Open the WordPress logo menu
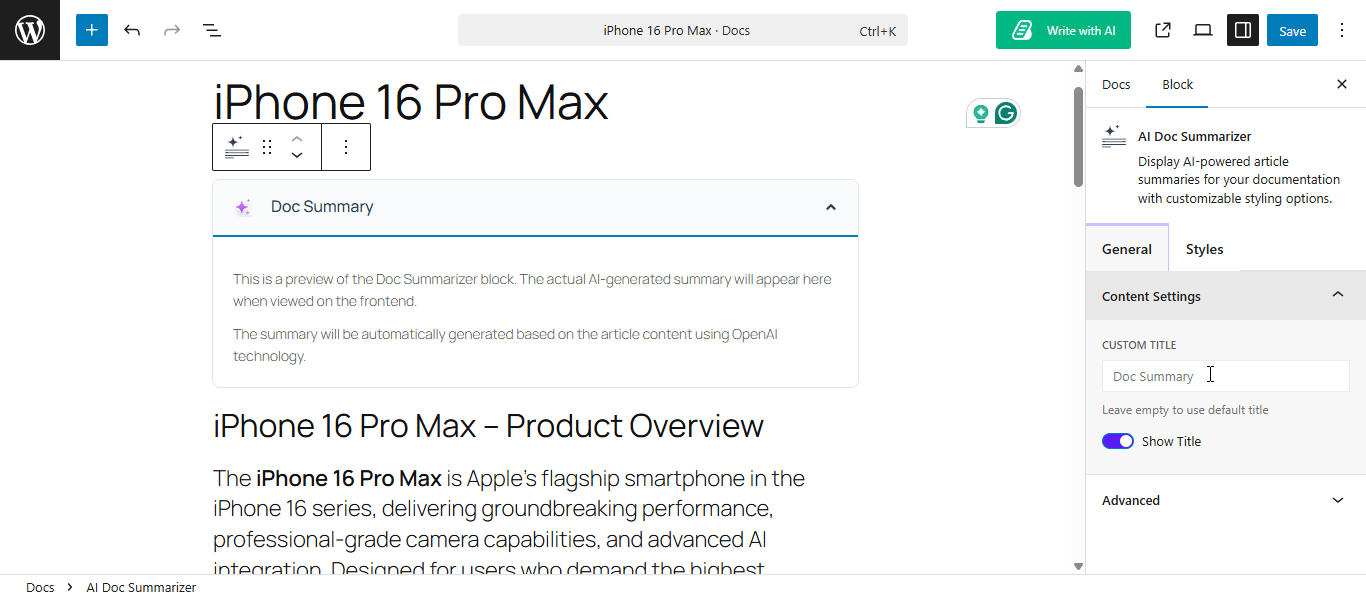The width and height of the screenshot is (1366, 599). pos(29,29)
